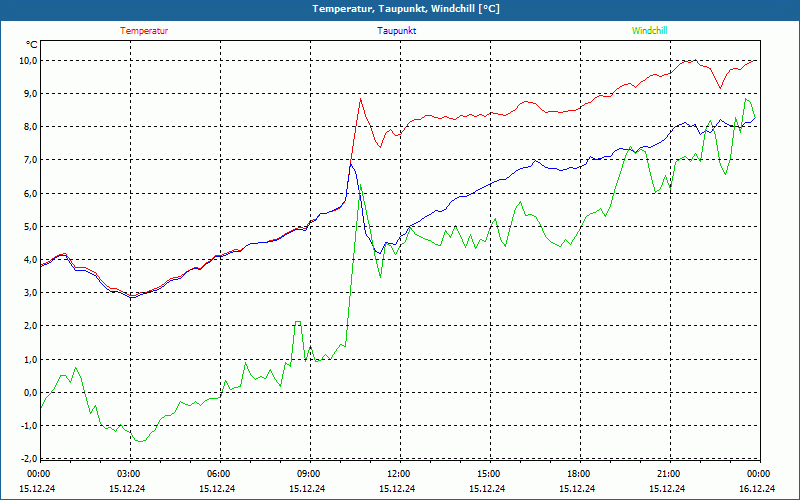This screenshot has width=800, height=500.
Task: Click the chart title Temperatur, Taupunkt, Windchill
Action: point(406,9)
